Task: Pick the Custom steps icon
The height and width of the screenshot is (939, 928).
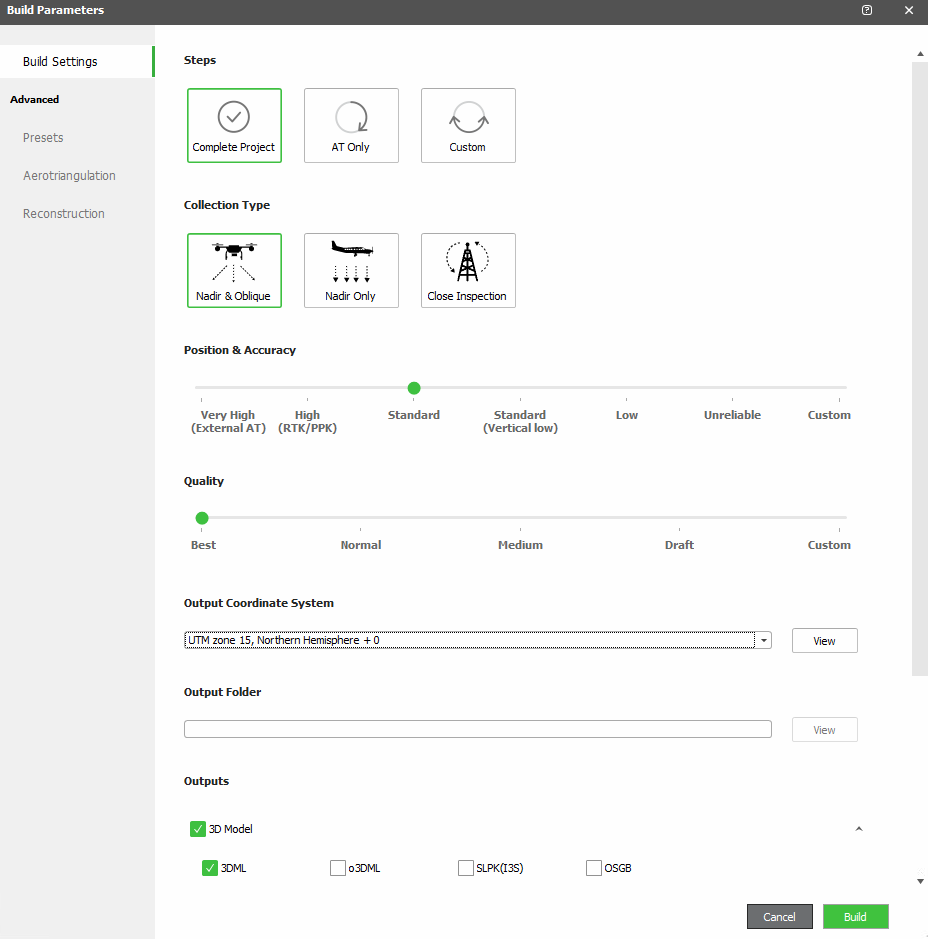Action: click(x=468, y=125)
